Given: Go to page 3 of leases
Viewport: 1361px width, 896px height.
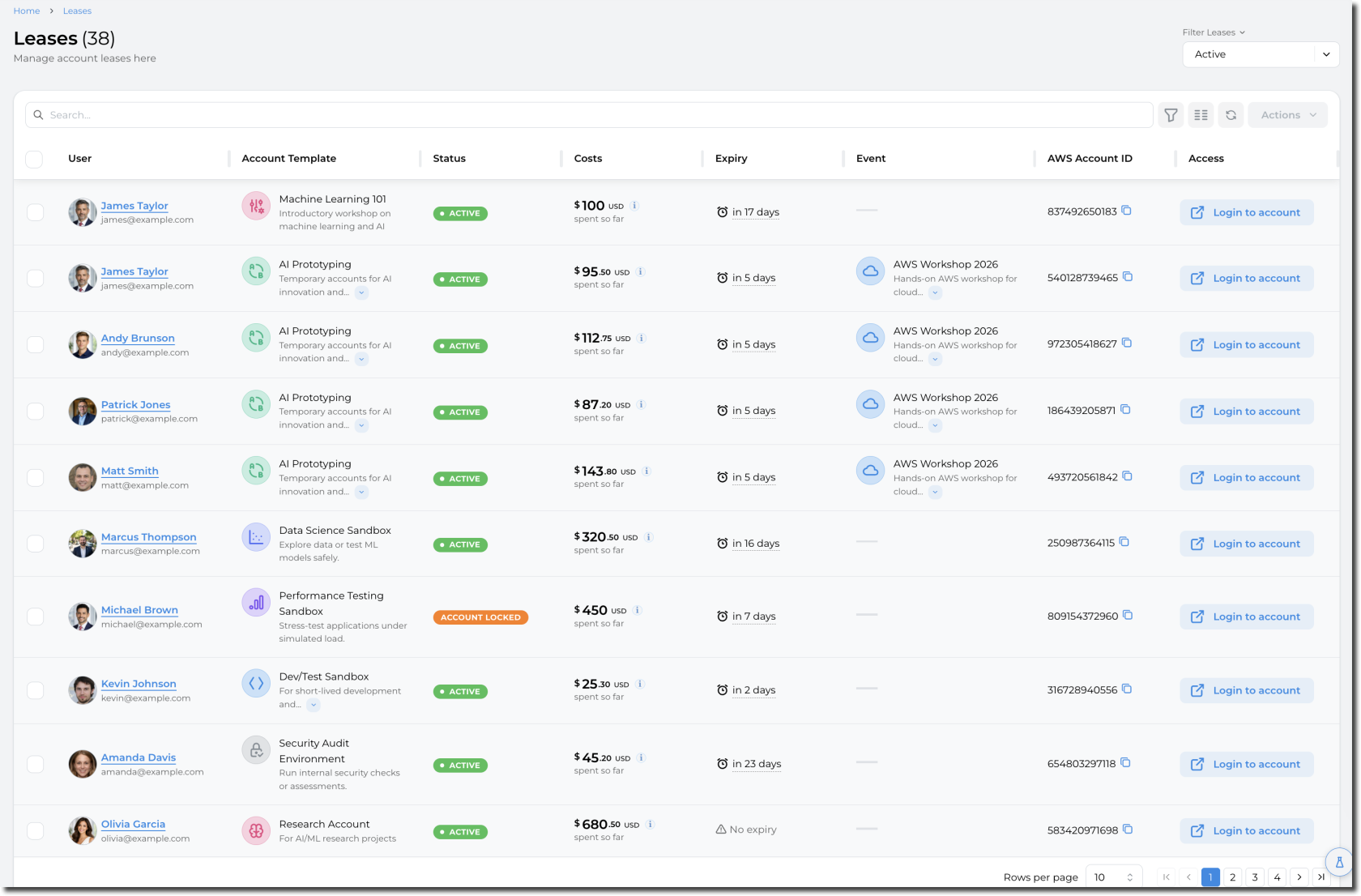Looking at the screenshot, I should [1255, 877].
